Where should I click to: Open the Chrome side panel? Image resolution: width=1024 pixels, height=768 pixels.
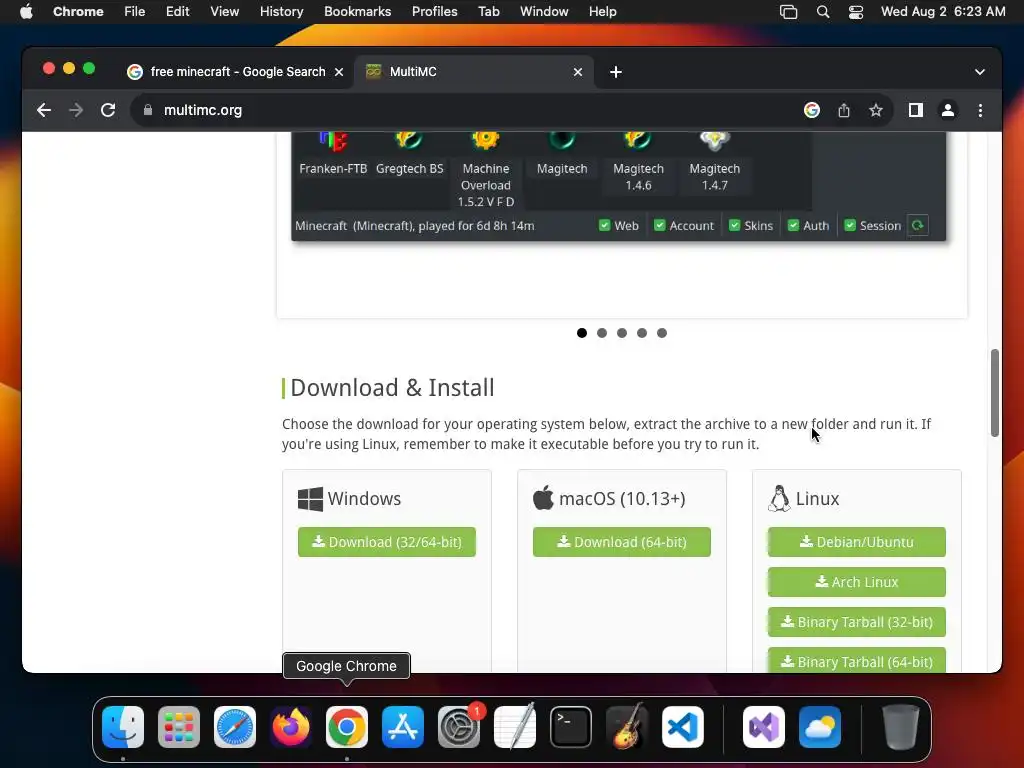point(916,110)
